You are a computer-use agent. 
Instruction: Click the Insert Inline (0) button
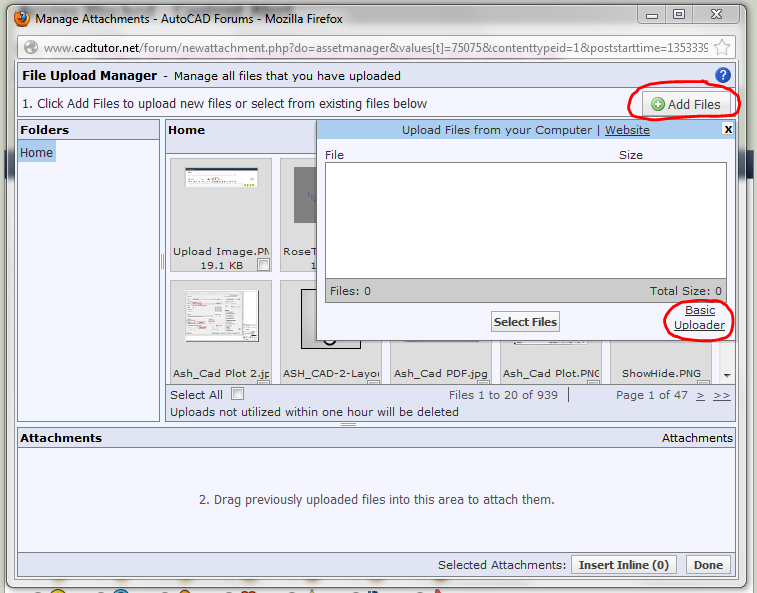tap(623, 565)
